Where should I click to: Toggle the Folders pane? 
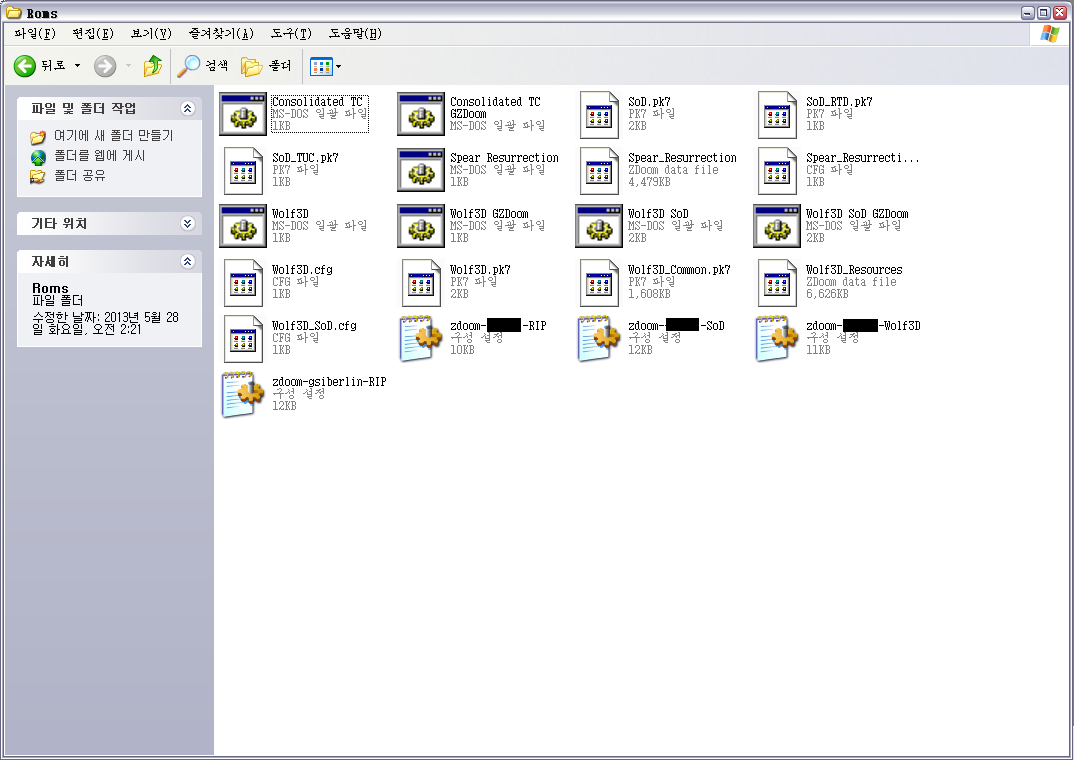tap(266, 66)
